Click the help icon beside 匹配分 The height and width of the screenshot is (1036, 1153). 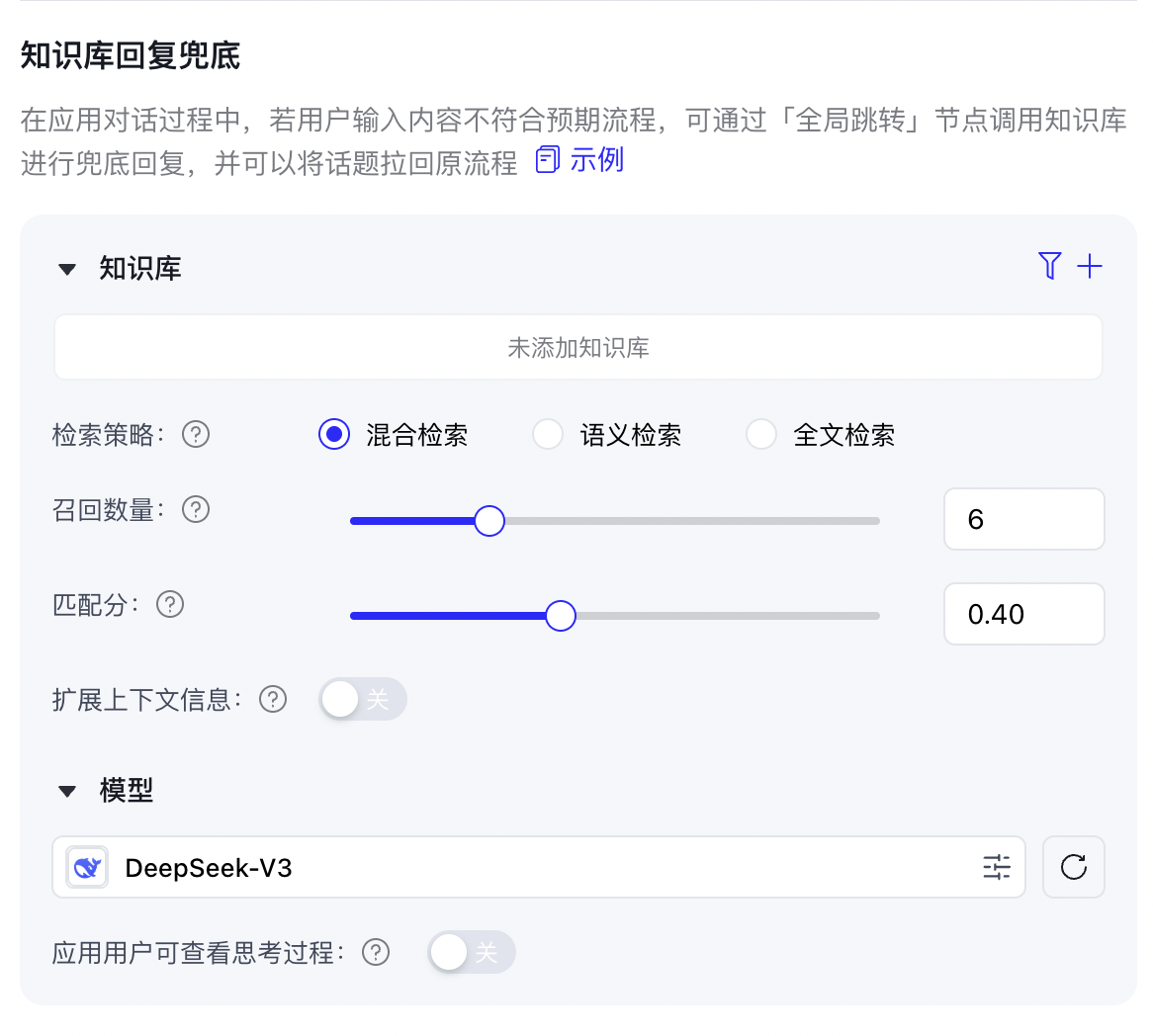pyautogui.click(x=170, y=604)
